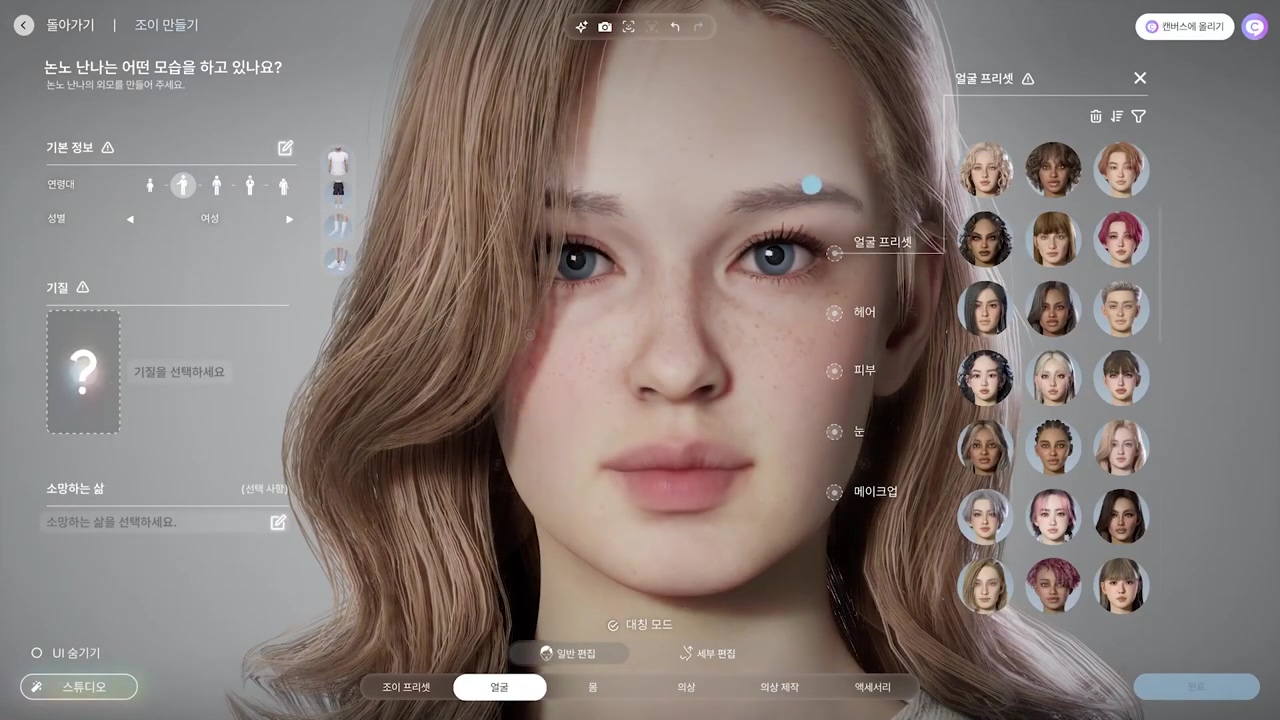The height and width of the screenshot is (720, 1280).
Task: Switch to 세부 편집 mode
Action: [x=707, y=653]
